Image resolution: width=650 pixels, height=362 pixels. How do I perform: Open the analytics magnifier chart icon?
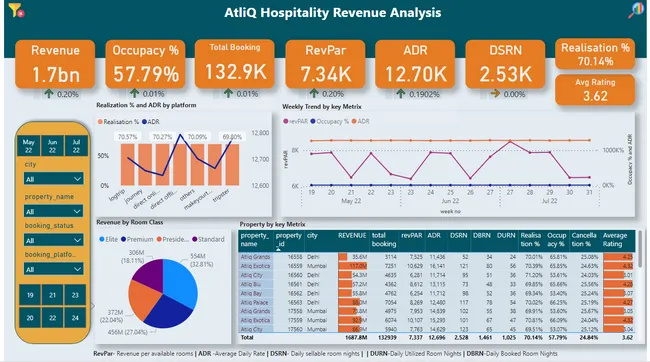635,10
